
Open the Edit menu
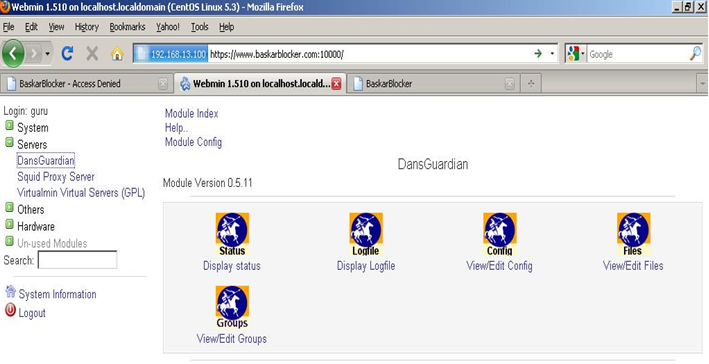pos(31,27)
